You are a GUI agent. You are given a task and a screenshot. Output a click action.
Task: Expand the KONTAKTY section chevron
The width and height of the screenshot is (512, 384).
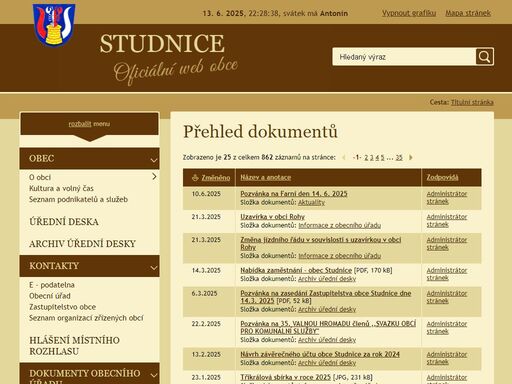[x=154, y=268]
